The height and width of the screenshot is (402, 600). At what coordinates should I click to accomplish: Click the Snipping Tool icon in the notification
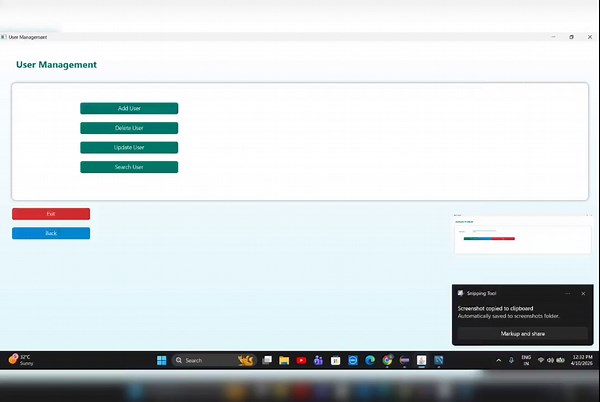click(461, 293)
